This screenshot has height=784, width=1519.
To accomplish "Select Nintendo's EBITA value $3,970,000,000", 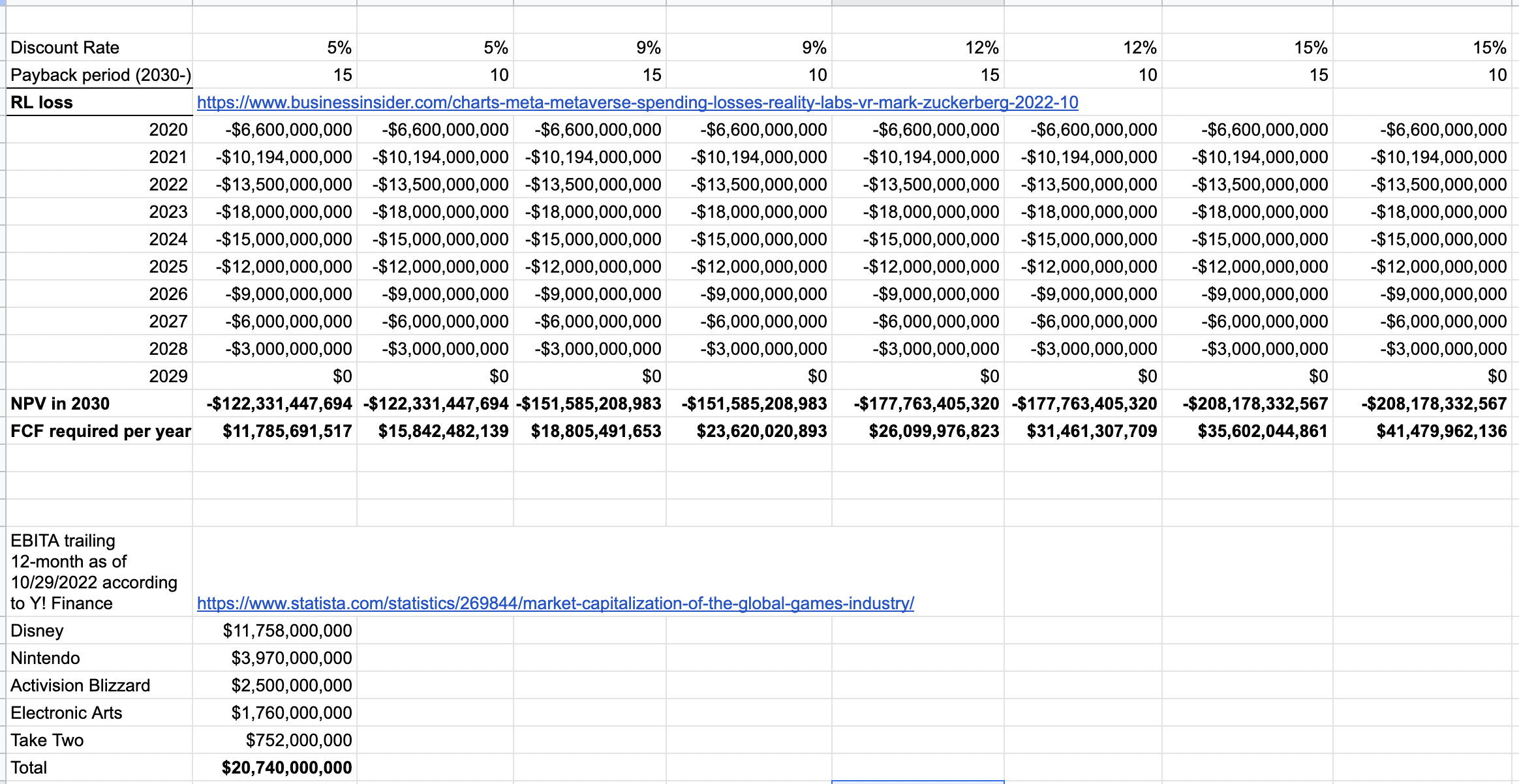I will point(275,658).
